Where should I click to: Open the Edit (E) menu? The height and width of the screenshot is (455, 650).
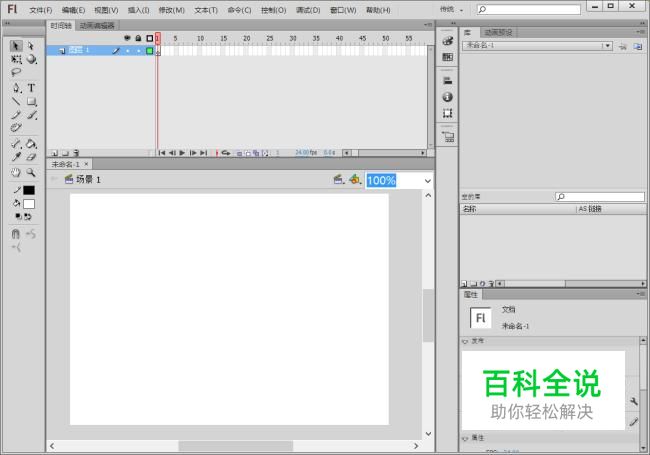tap(73, 10)
